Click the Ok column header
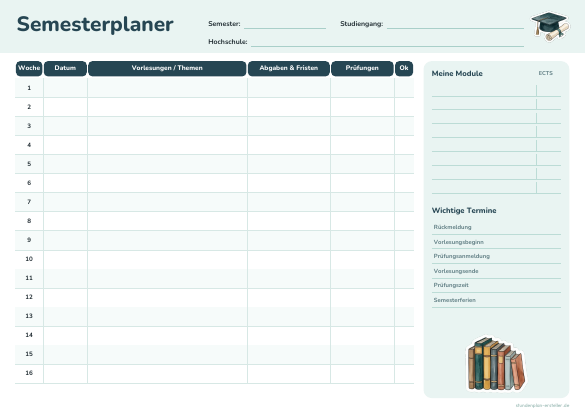Screen dimensions: 585x414 pyautogui.click(x=404, y=68)
